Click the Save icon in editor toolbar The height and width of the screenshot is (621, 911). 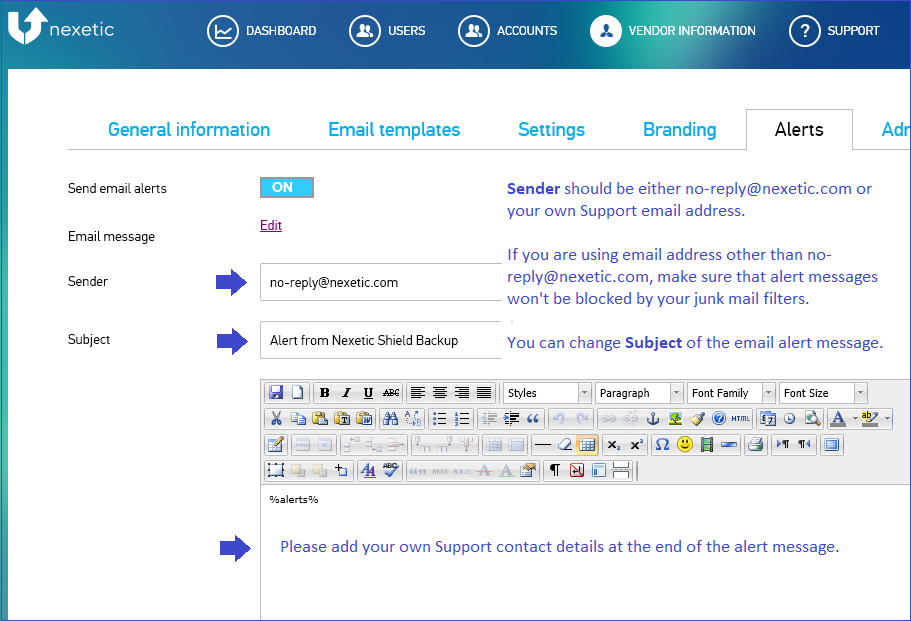276,393
